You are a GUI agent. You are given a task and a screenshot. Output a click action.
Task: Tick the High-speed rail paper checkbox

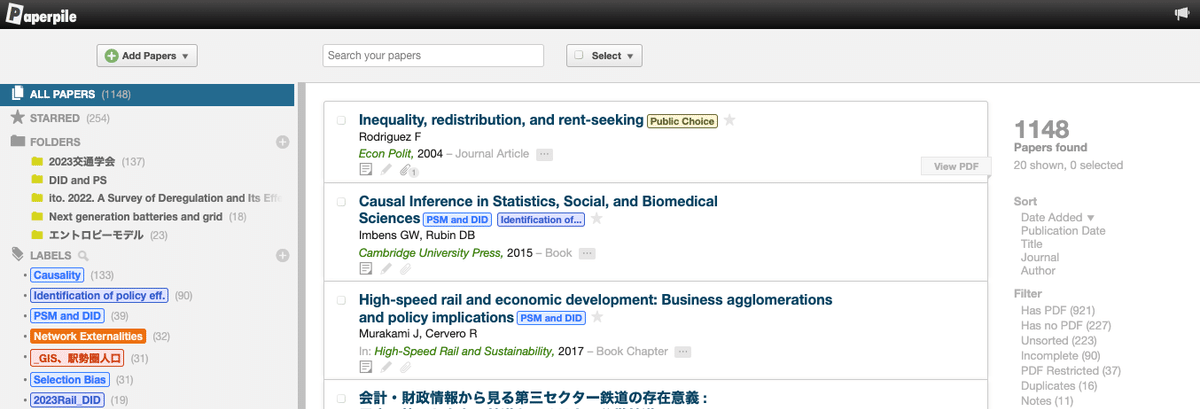(340, 299)
